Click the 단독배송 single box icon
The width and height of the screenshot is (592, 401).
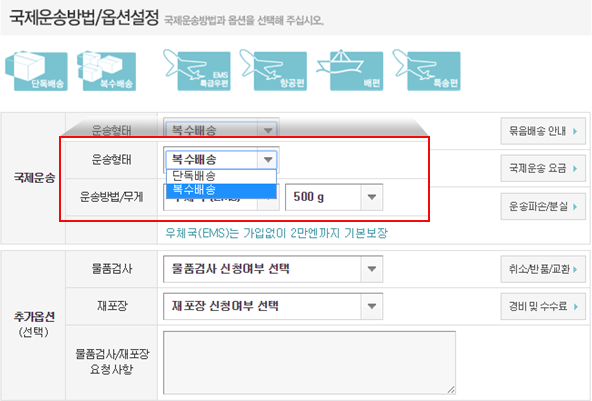point(37,71)
